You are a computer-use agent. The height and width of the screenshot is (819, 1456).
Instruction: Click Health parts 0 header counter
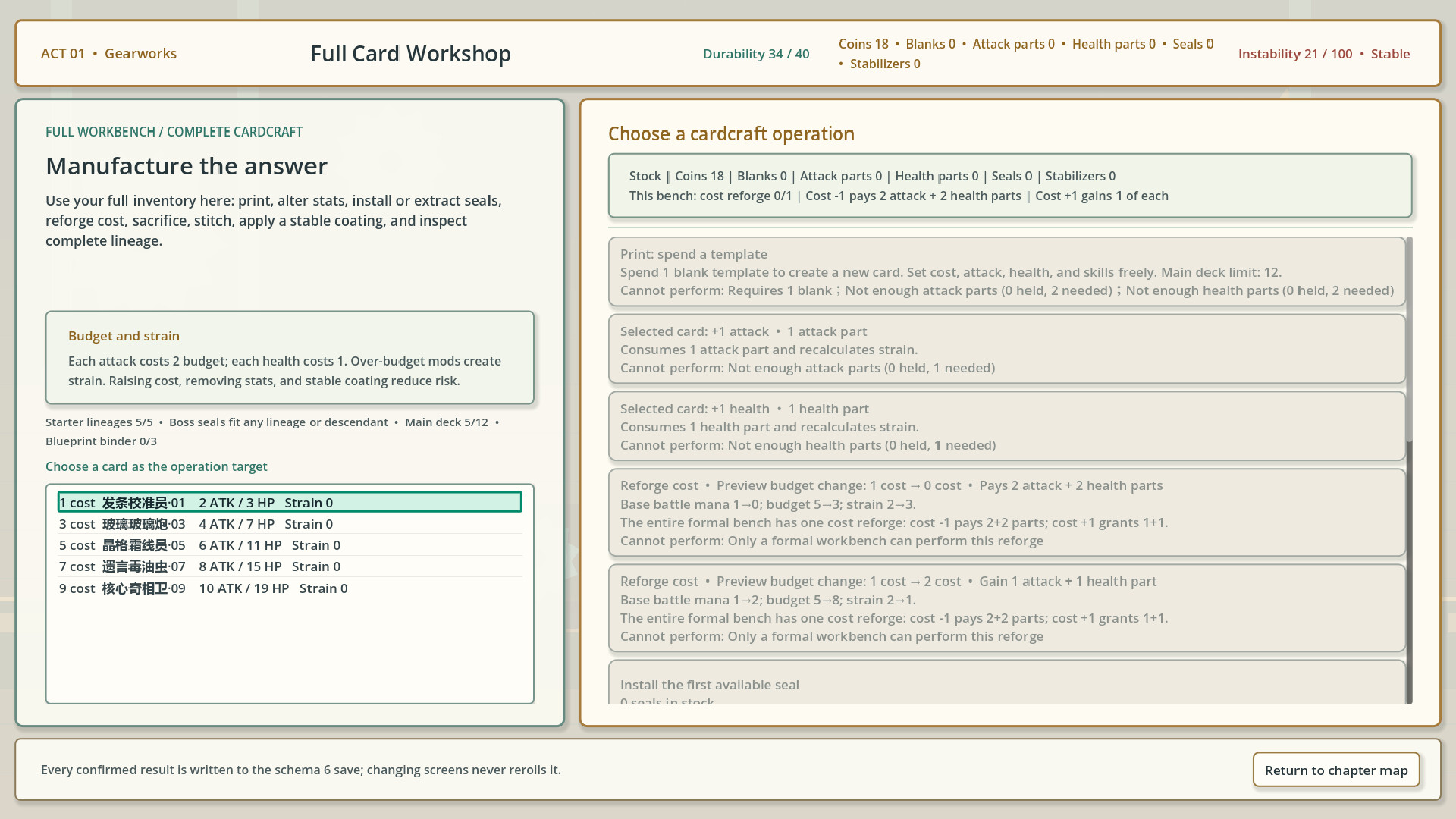point(1113,44)
